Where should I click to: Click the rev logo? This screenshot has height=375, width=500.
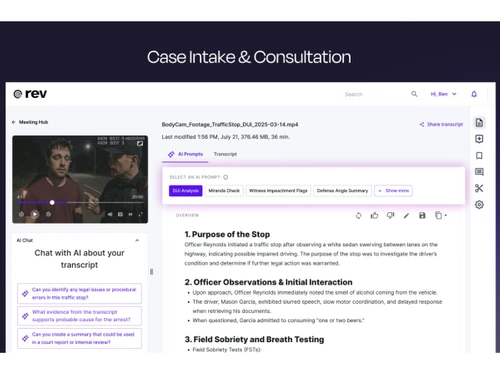click(x=30, y=94)
